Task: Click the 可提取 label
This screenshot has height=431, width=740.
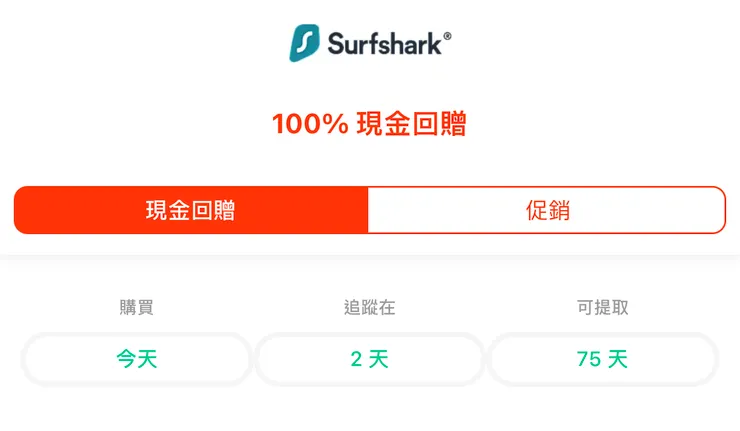Action: [x=602, y=308]
